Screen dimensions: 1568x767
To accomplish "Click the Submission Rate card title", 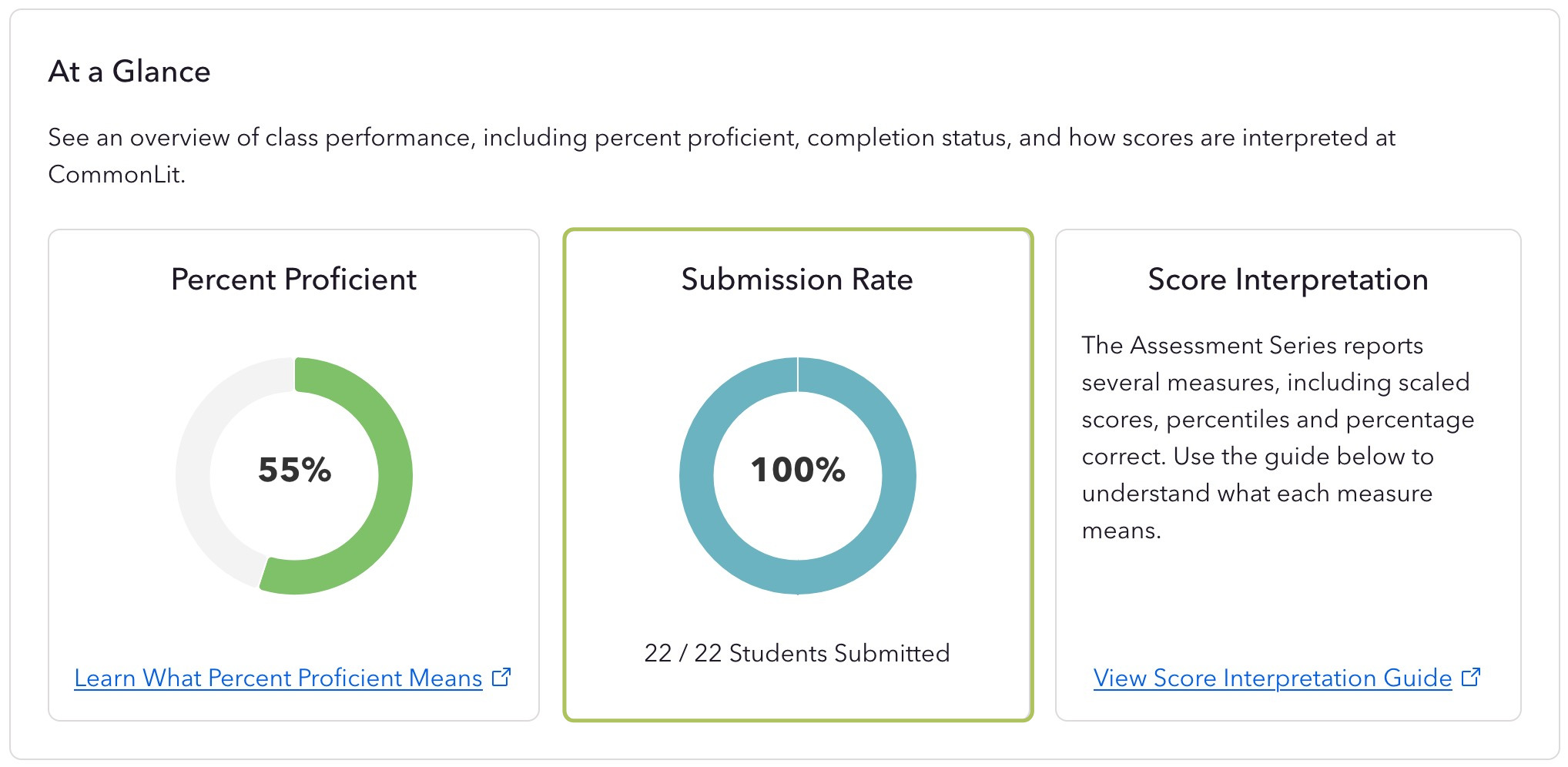I will coord(797,280).
